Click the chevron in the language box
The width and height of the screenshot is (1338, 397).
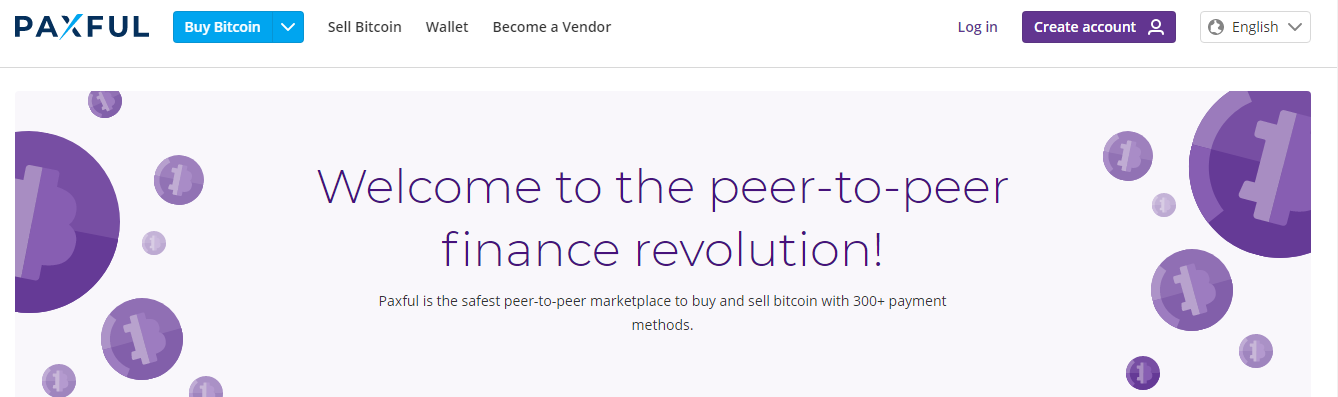pos(1295,27)
